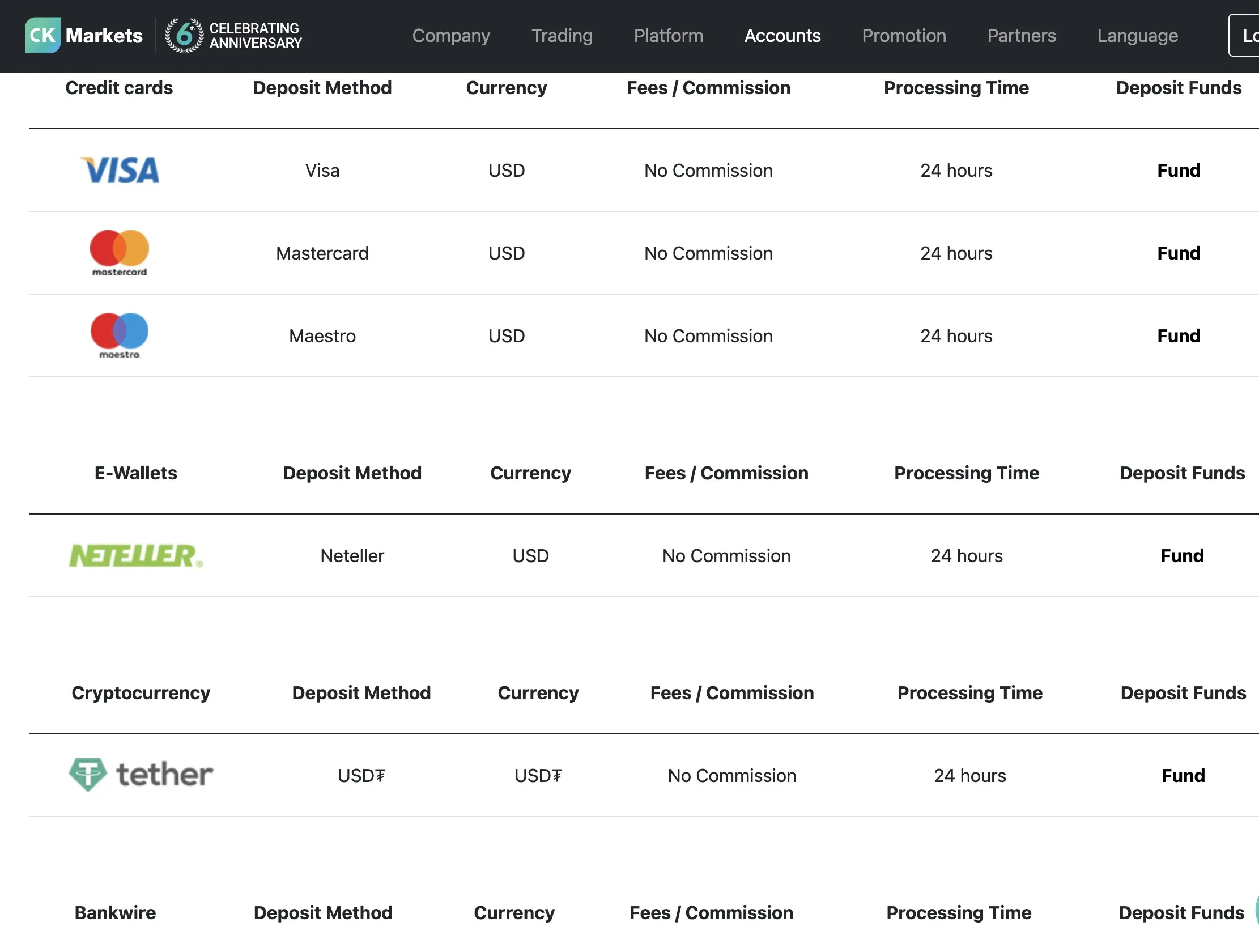The width and height of the screenshot is (1259, 952).
Task: Click the Credit cards table heading
Action: click(x=119, y=88)
